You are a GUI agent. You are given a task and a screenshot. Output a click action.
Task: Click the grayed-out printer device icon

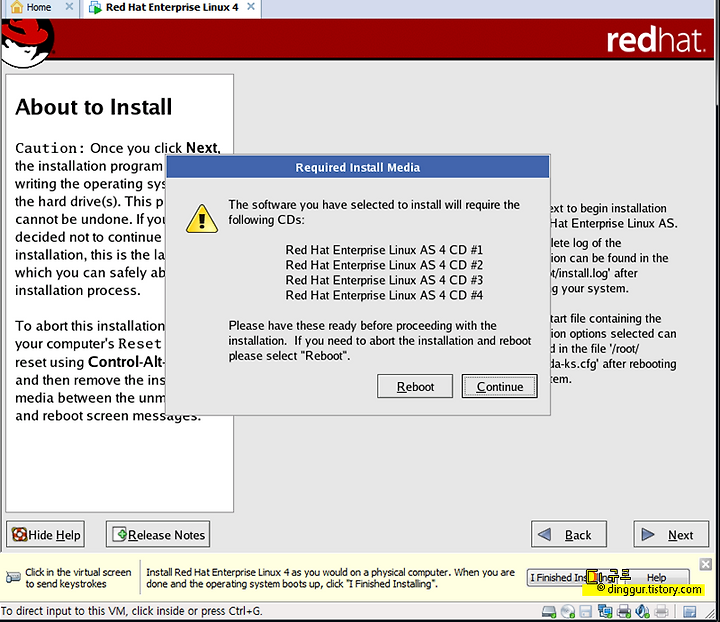661,611
